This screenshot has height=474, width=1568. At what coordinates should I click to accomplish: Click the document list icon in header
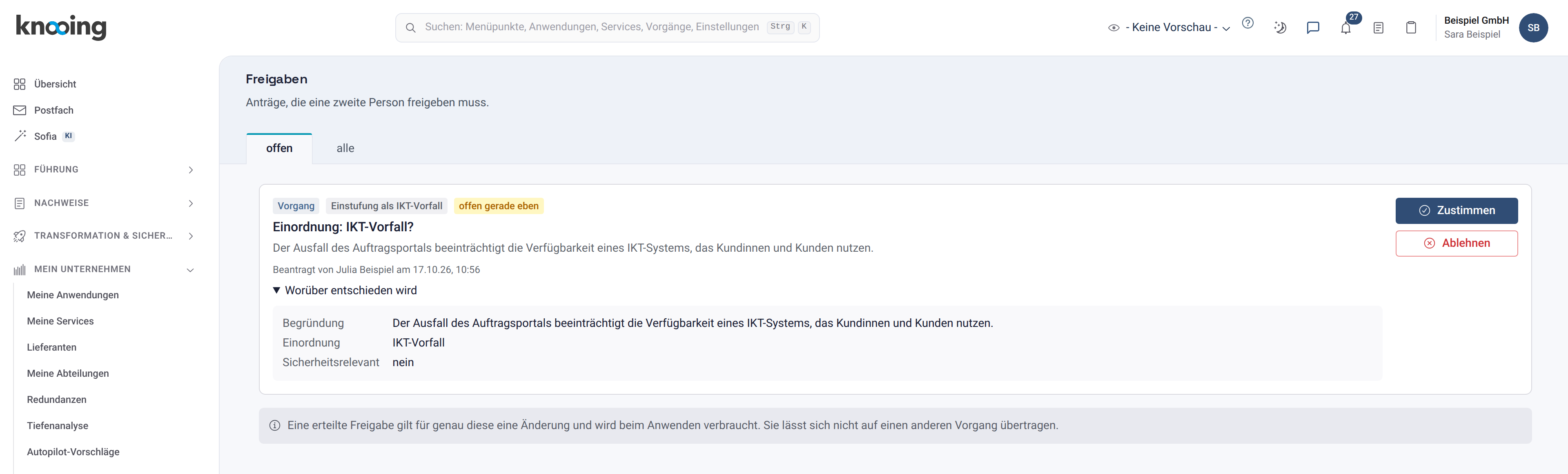coord(1379,28)
